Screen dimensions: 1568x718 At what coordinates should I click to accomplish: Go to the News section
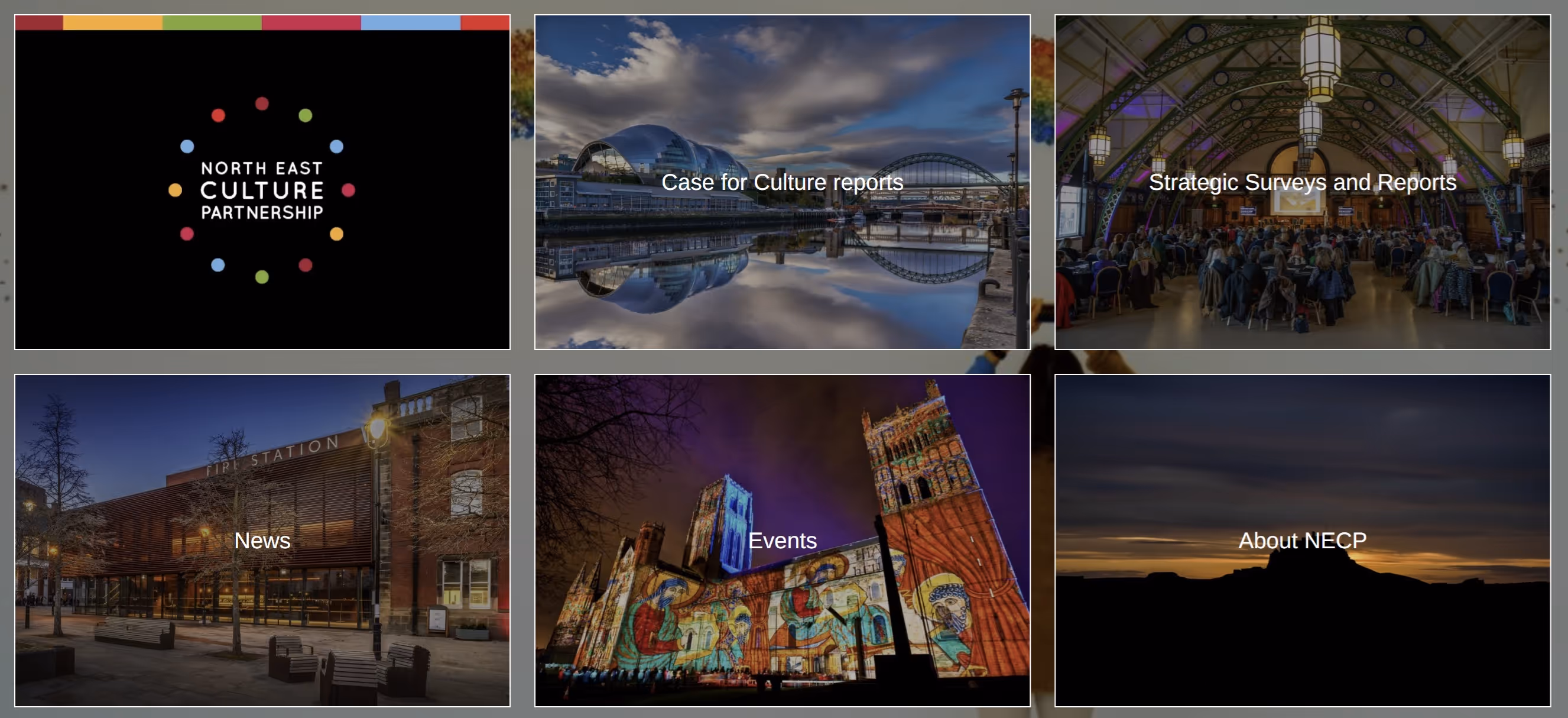(x=262, y=540)
